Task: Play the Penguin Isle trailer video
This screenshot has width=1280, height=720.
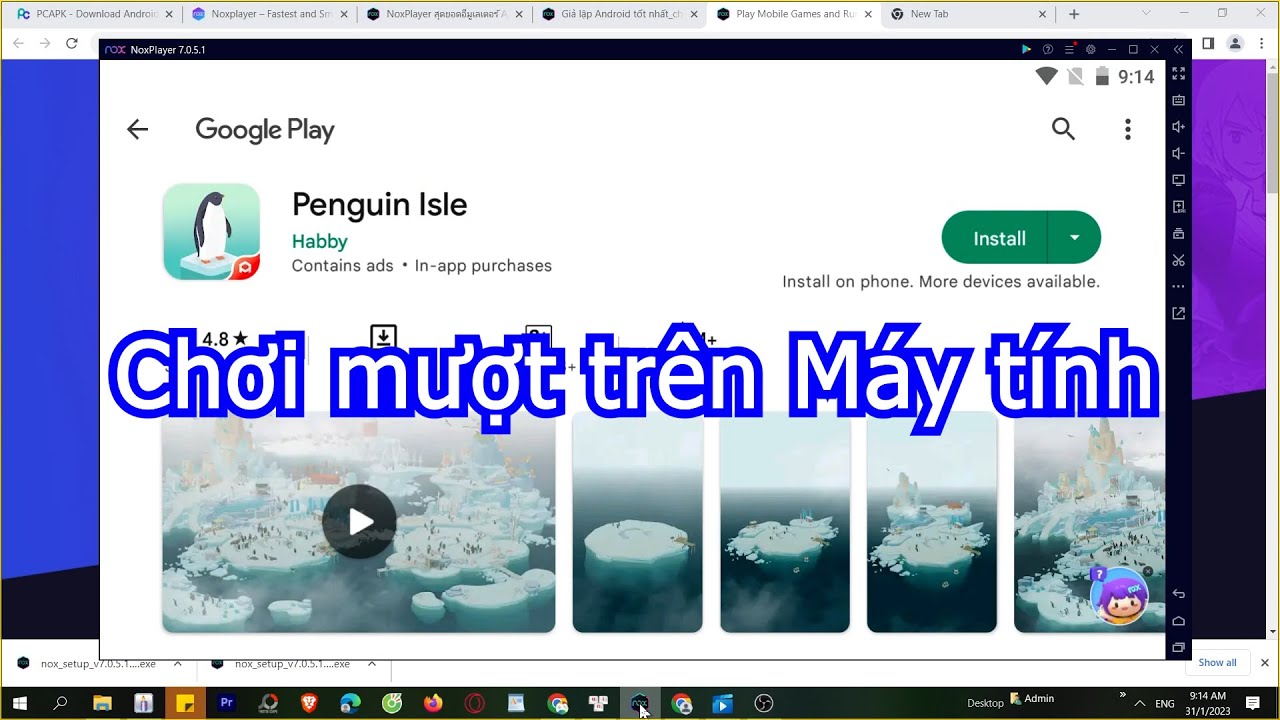Action: point(359,522)
